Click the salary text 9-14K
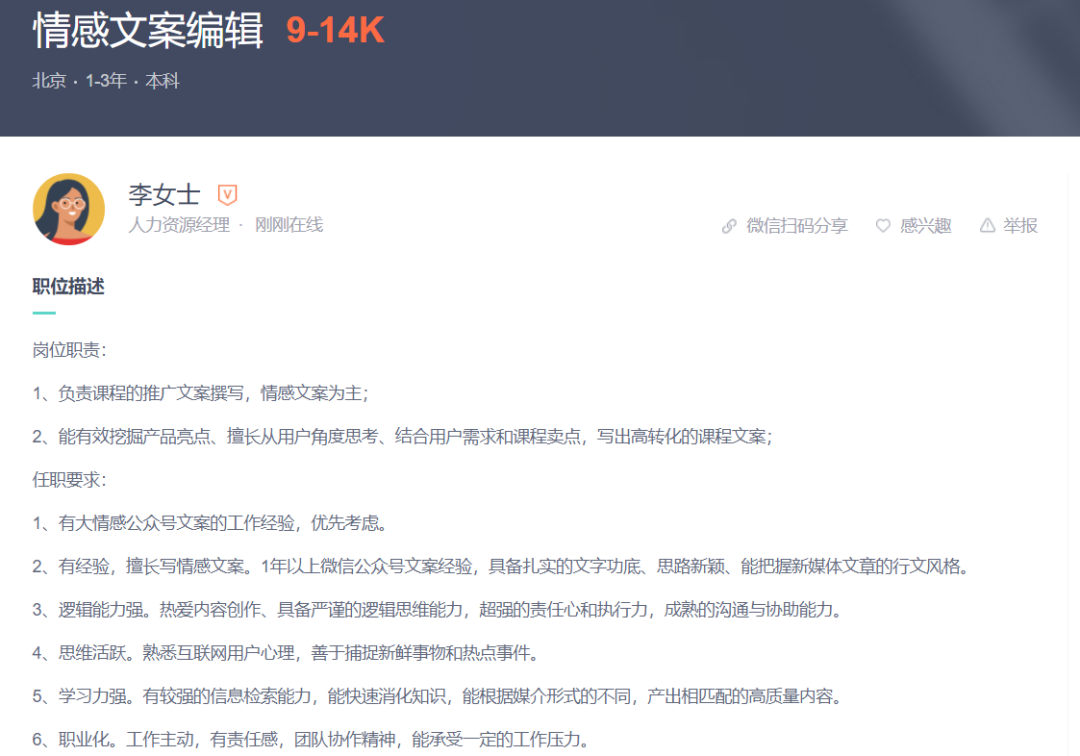 335,30
